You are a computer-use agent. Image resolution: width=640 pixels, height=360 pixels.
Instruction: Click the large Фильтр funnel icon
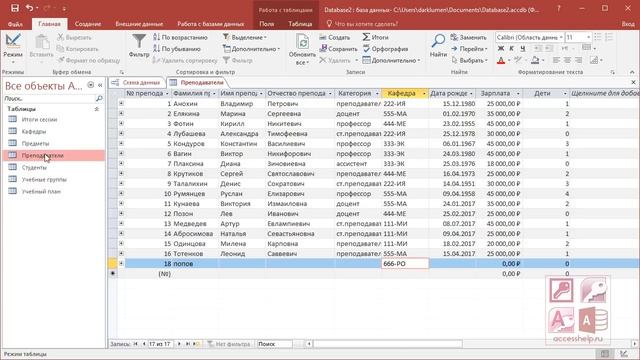139,45
